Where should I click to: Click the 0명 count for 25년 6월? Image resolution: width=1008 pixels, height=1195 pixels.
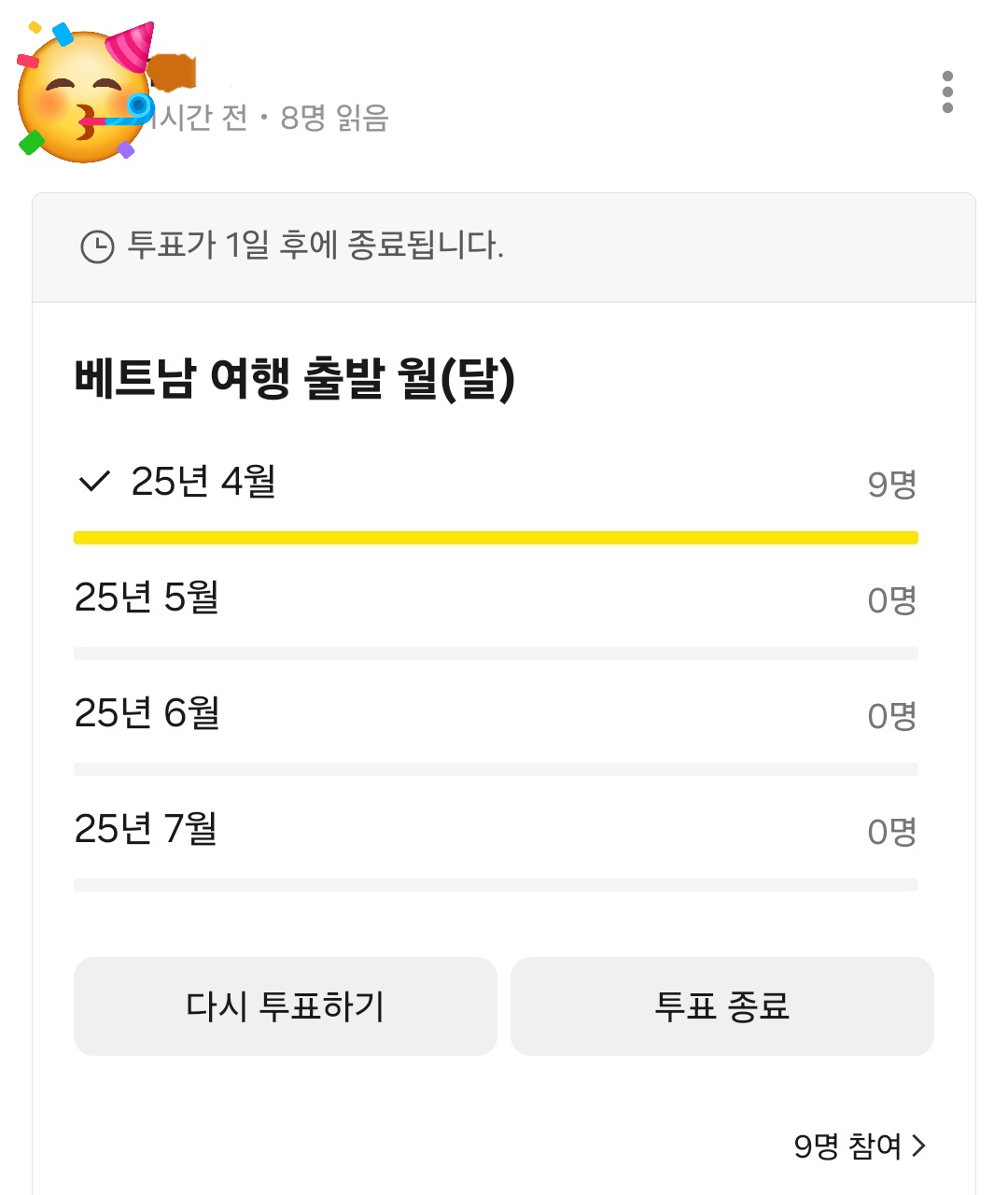(891, 716)
